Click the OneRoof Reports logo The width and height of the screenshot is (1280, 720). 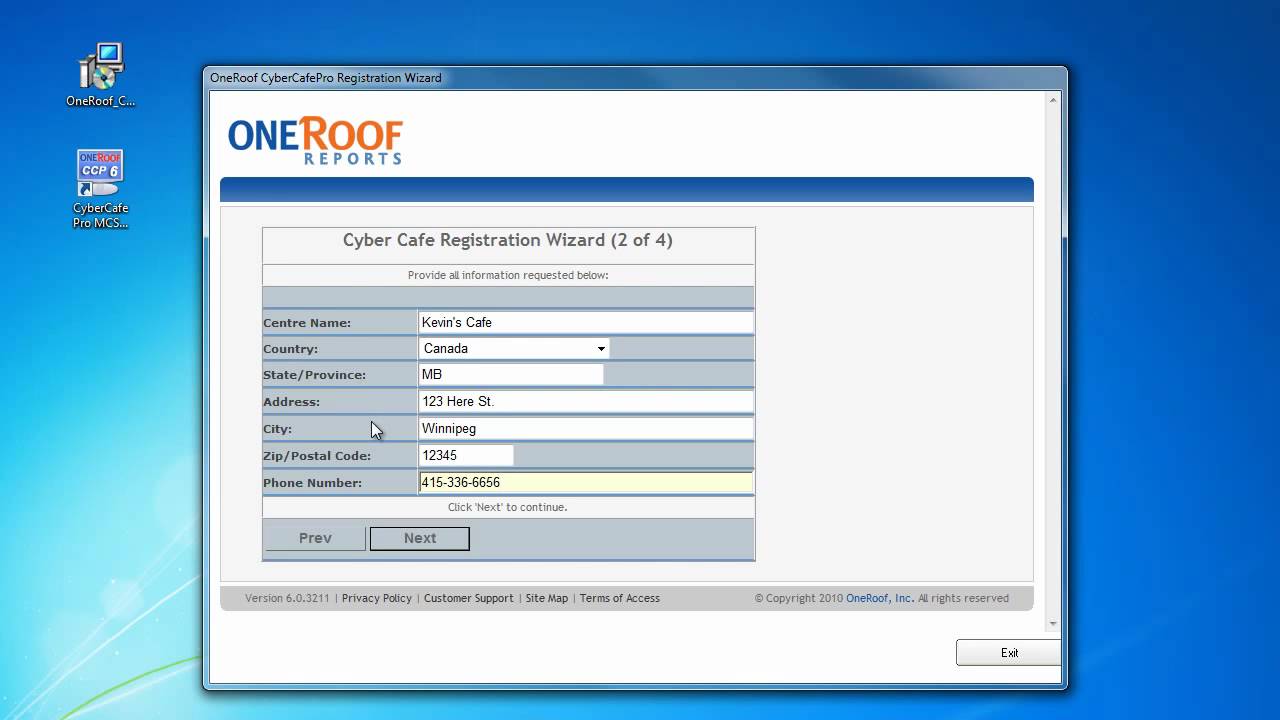pos(315,140)
